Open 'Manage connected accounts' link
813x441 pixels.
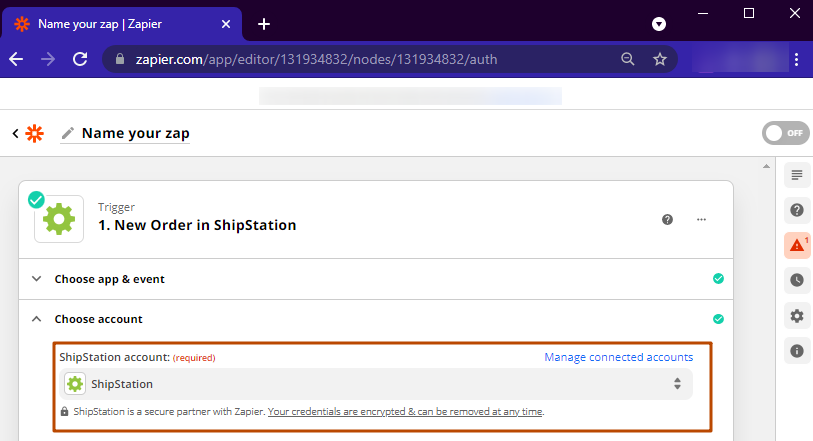coord(618,357)
